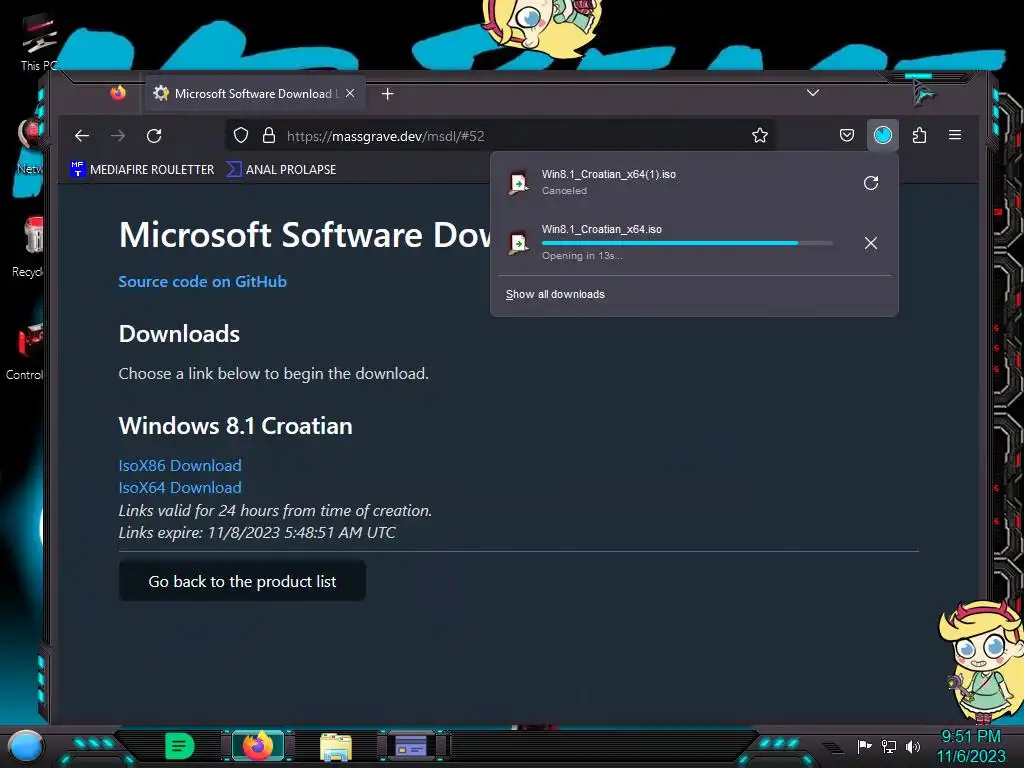Reload the current page

pos(154,136)
